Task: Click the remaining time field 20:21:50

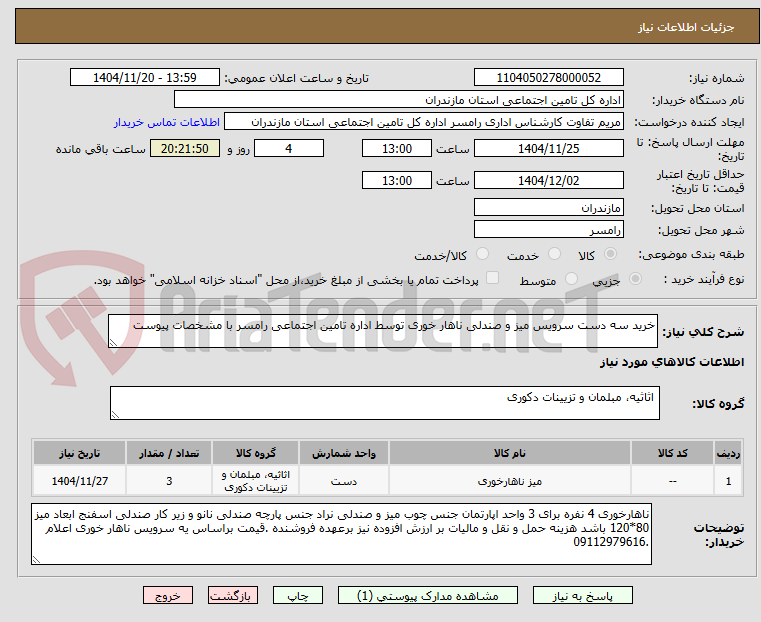Action: (184, 148)
